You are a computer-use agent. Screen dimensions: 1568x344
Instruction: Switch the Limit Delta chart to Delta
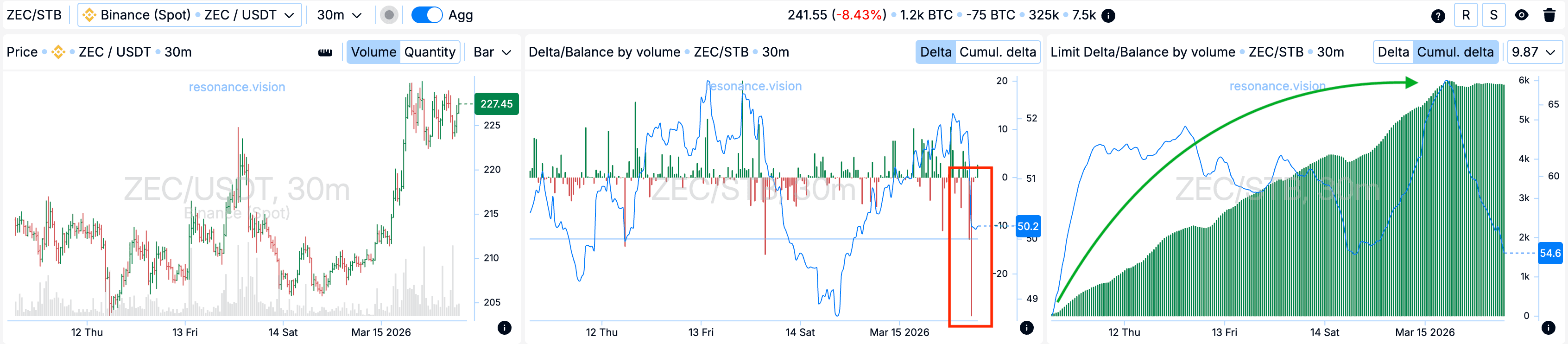coord(1393,52)
